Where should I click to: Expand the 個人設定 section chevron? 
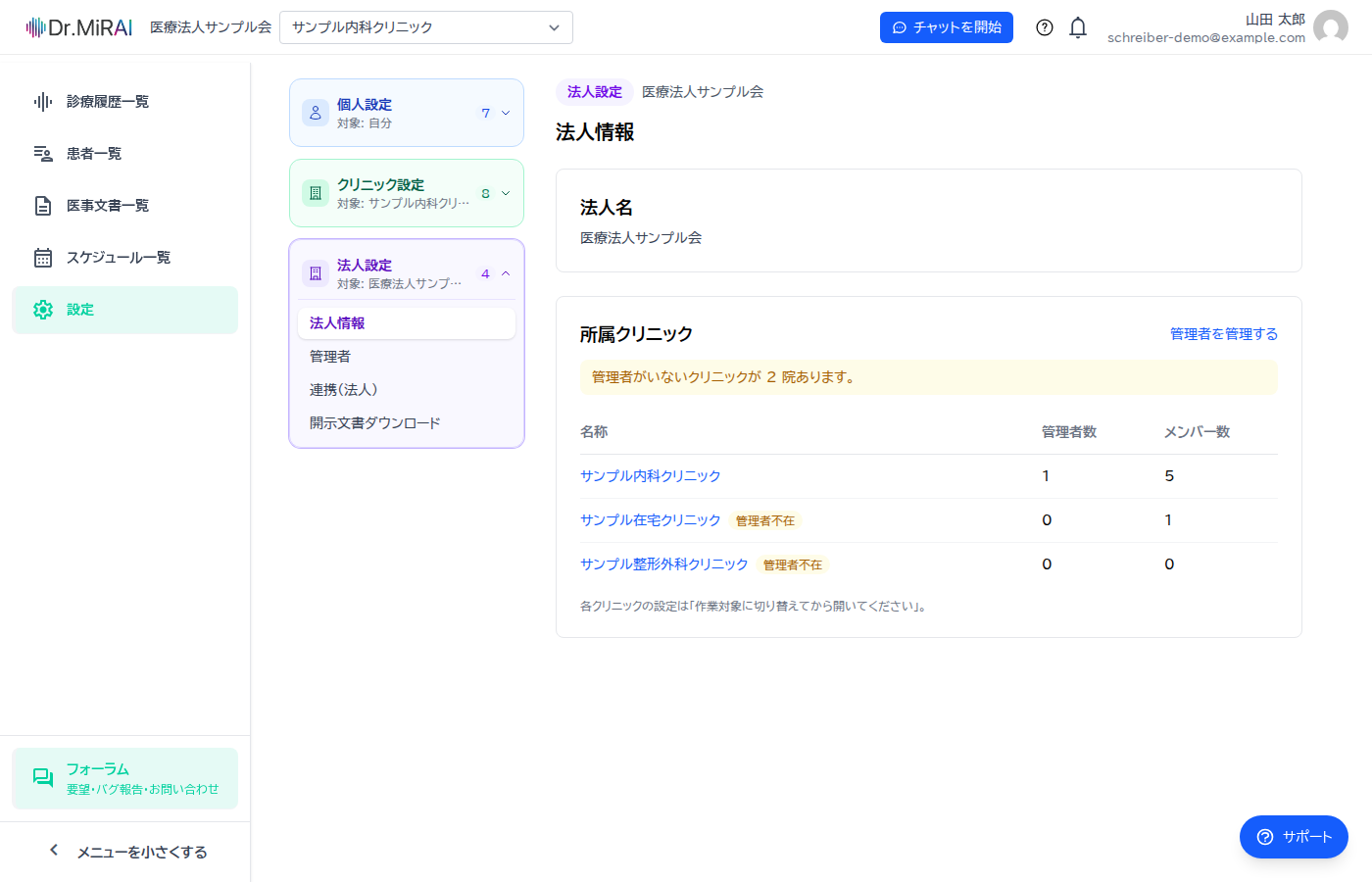[x=506, y=113]
